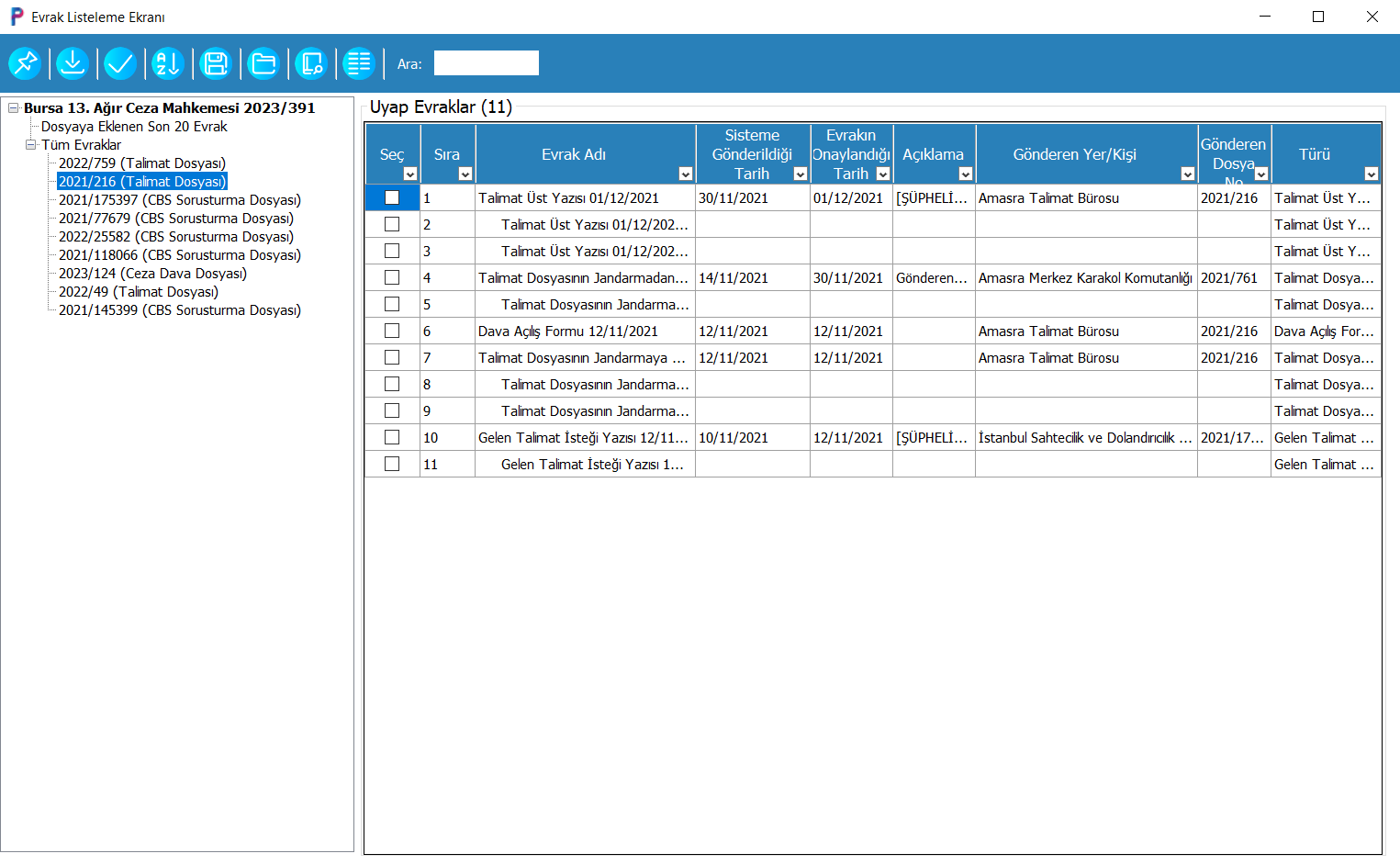The height and width of the screenshot is (865, 1400).
Task: Click the Ara search input field
Action: [486, 63]
